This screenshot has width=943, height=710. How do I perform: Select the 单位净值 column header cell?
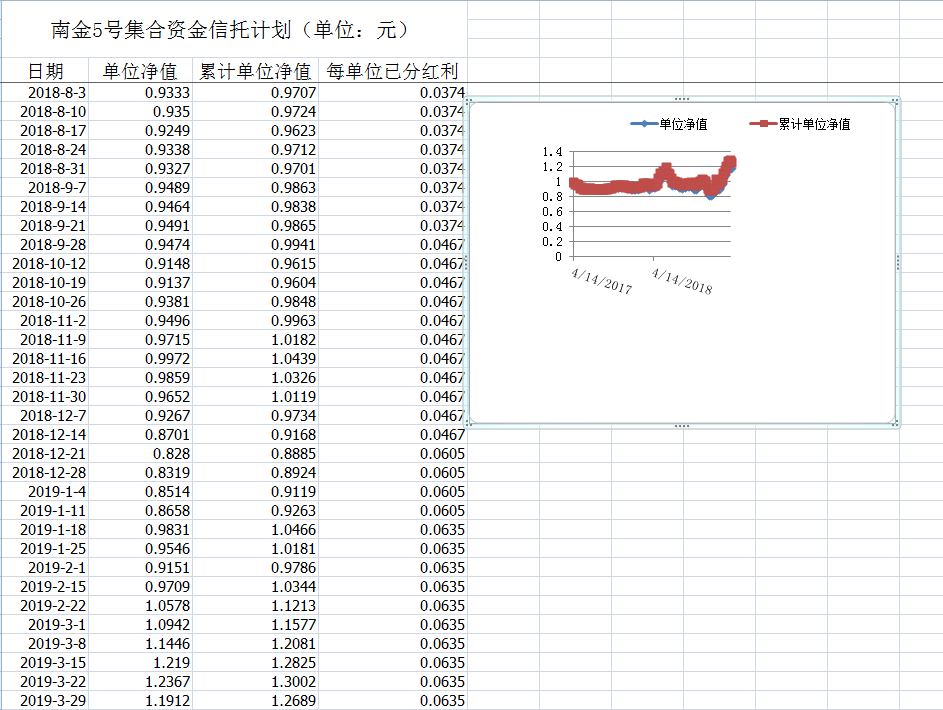[x=140, y=71]
